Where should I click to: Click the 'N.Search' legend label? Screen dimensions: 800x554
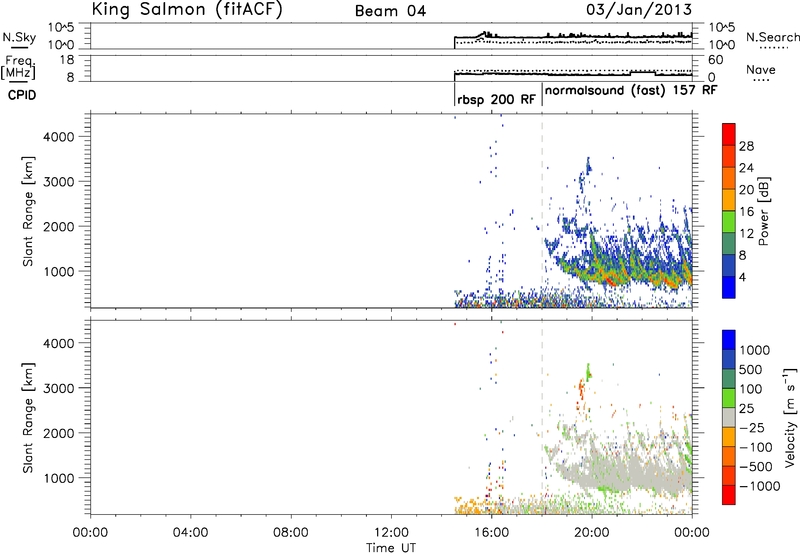click(x=772, y=37)
